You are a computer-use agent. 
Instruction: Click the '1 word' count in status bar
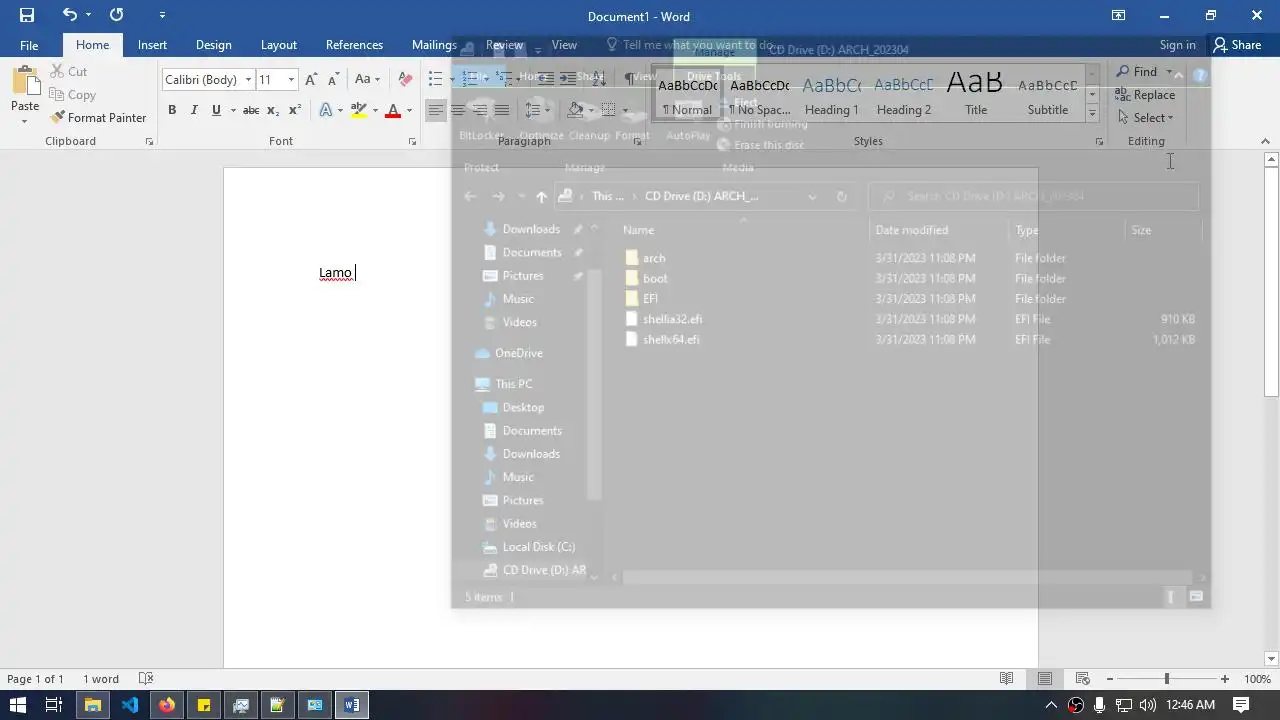coord(101,679)
